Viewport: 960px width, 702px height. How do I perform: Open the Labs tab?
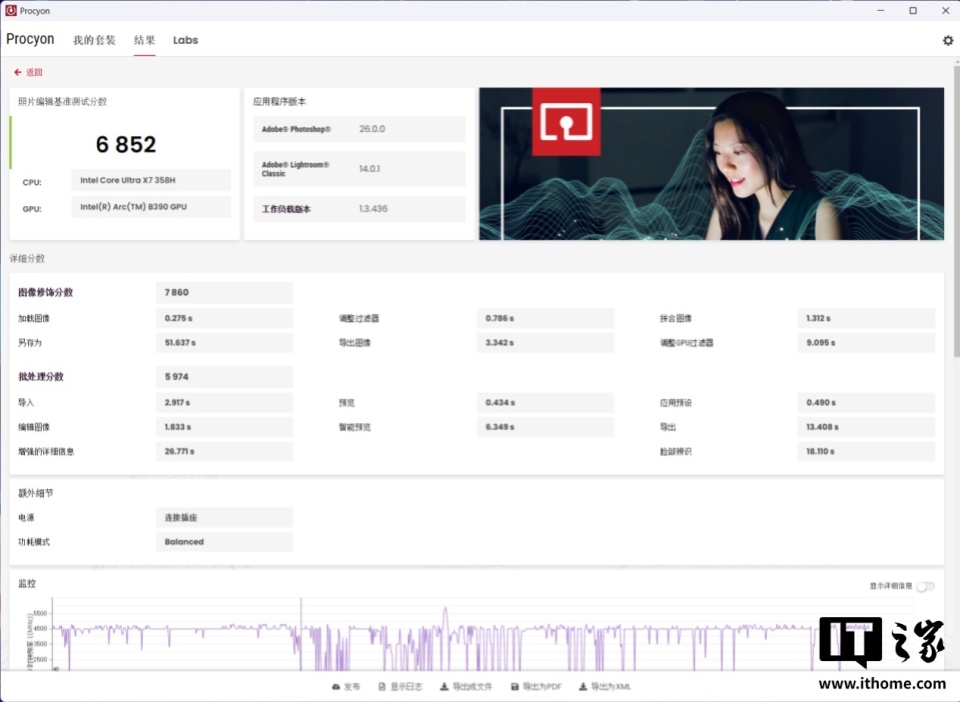click(185, 40)
